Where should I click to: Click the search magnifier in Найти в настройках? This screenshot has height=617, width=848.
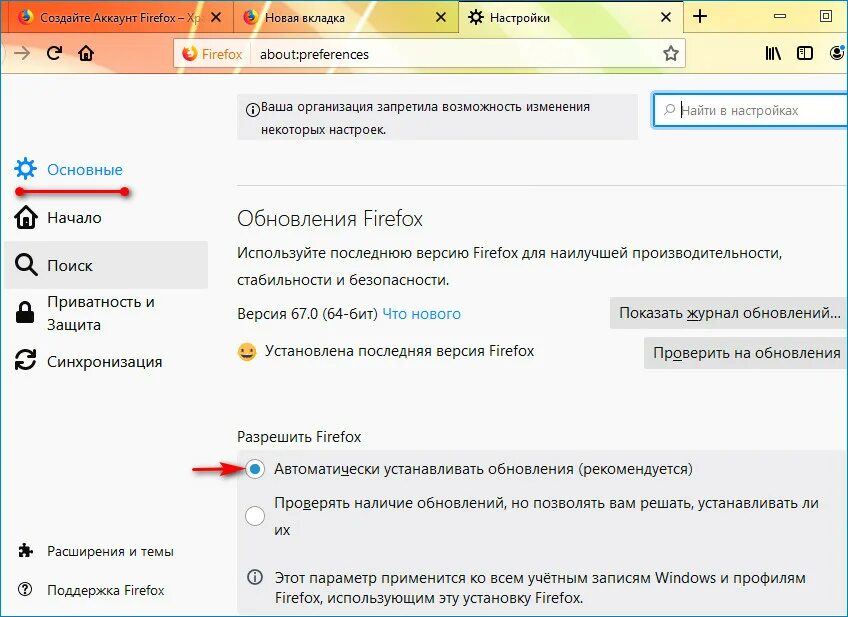coord(670,110)
